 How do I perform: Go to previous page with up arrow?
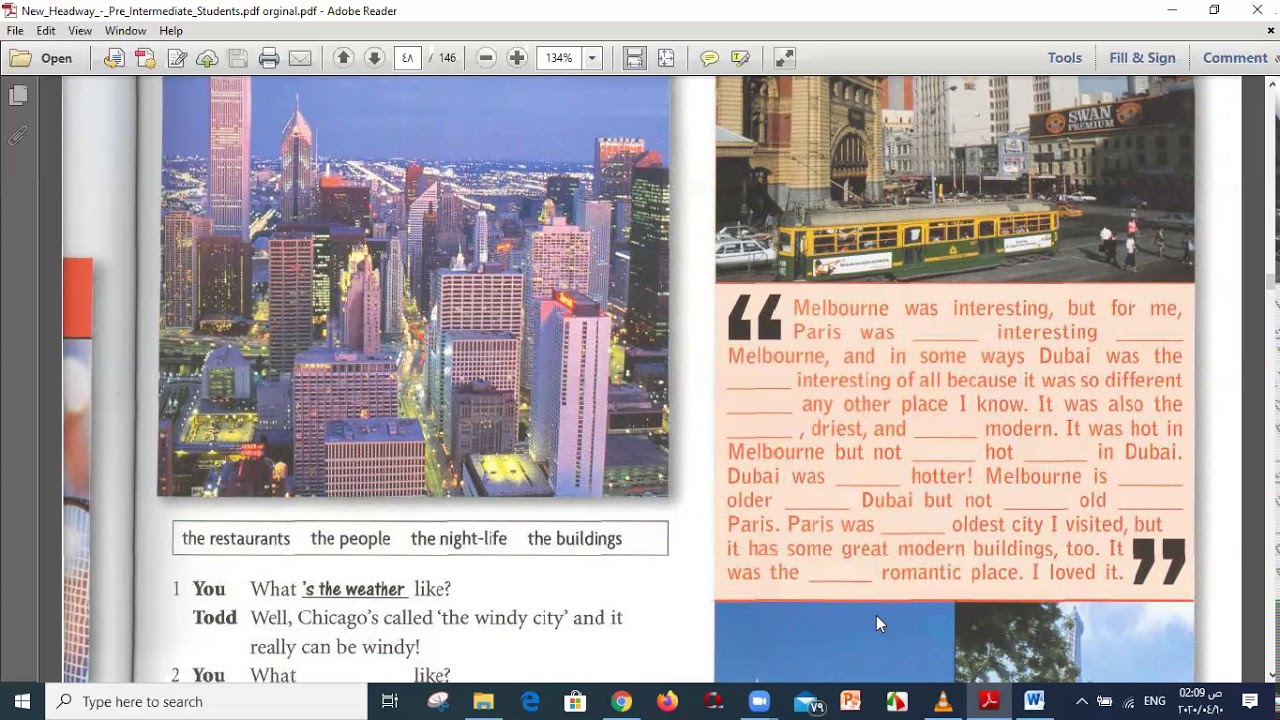(343, 58)
